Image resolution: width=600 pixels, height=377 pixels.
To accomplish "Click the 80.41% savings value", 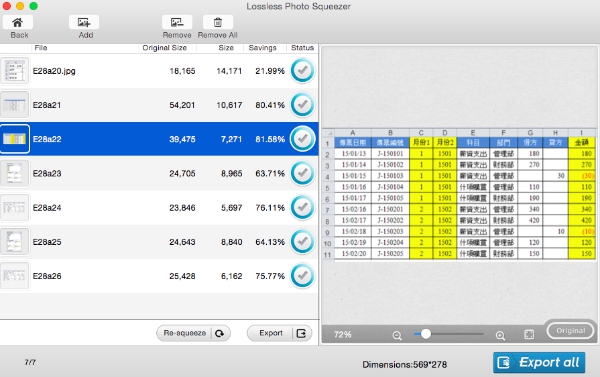I will [x=270, y=105].
